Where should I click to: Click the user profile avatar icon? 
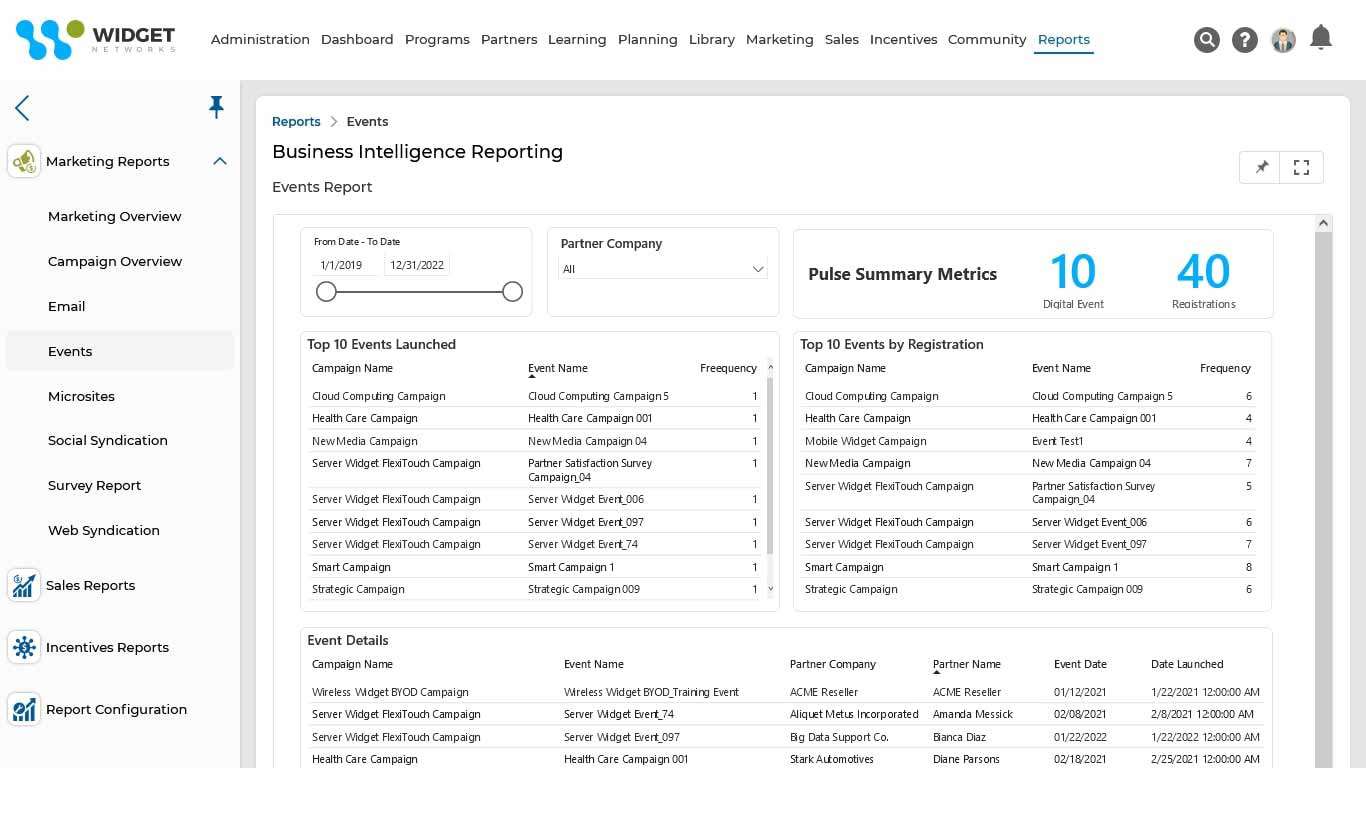pyautogui.click(x=1283, y=40)
